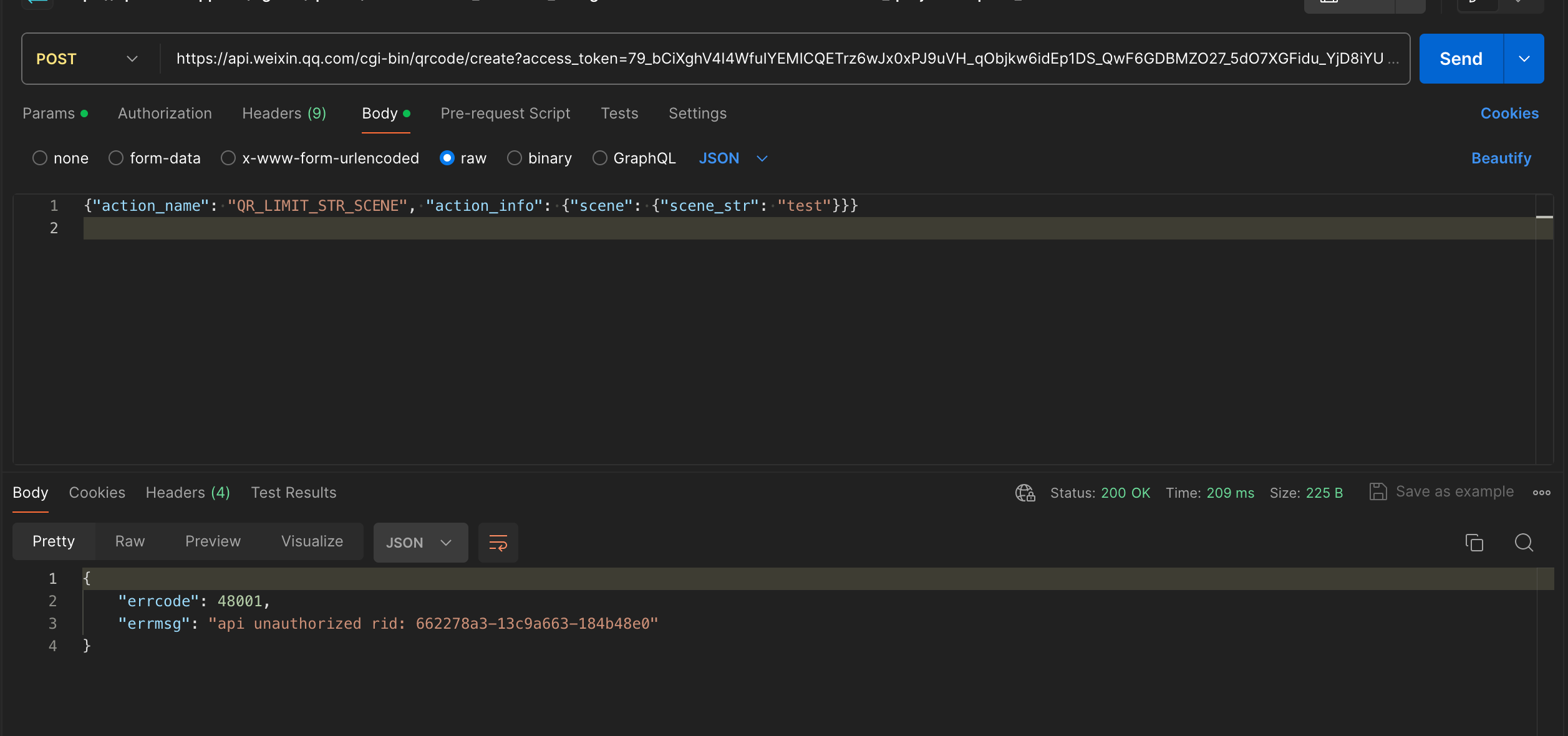Choose form-data body option
Viewport: 1568px width, 736px height.
(x=116, y=158)
